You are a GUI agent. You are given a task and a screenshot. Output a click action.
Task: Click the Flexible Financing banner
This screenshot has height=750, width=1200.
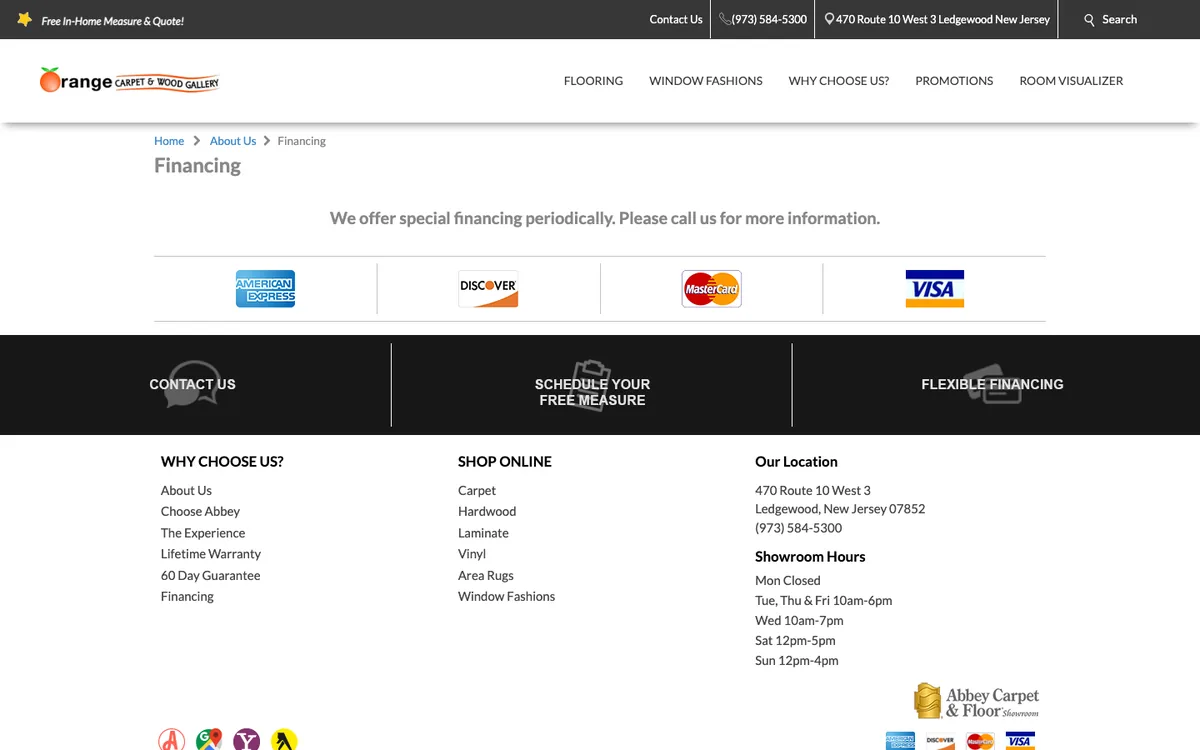tap(992, 384)
